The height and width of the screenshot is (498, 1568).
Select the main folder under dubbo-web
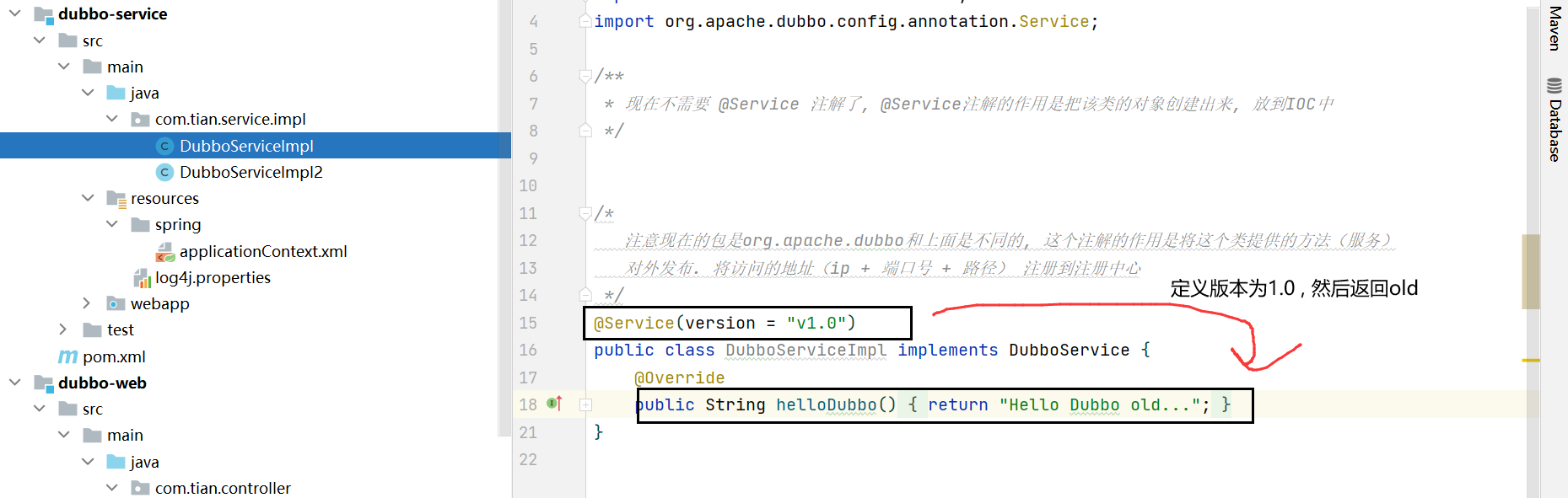click(x=125, y=435)
